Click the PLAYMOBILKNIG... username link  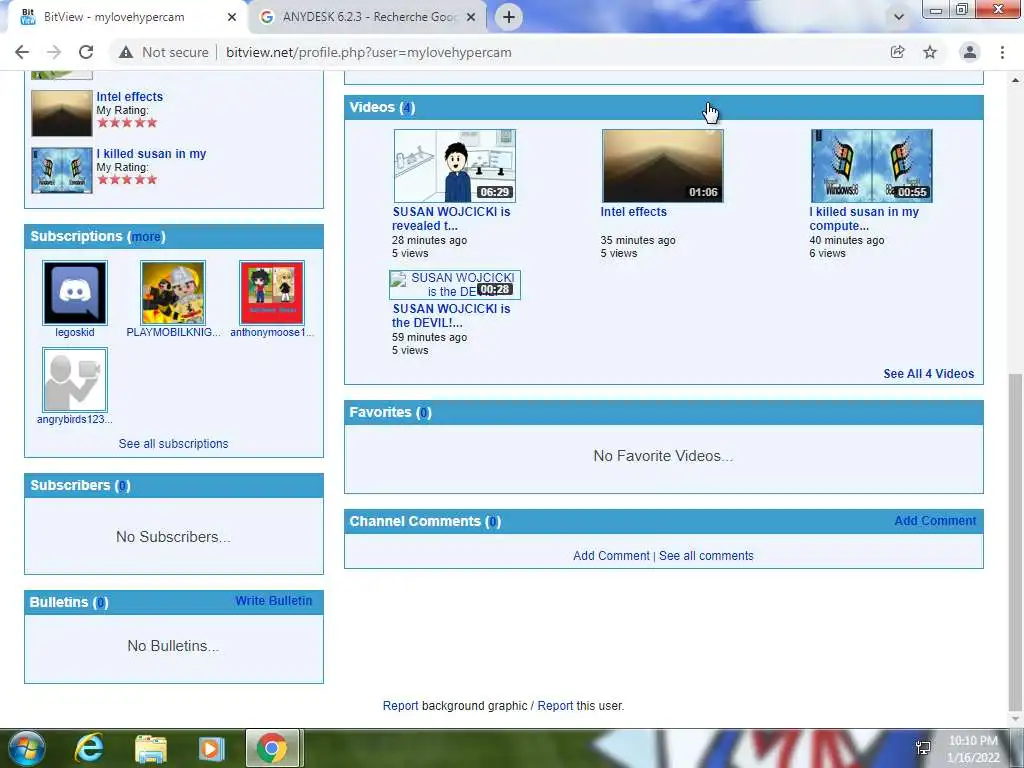(174, 332)
